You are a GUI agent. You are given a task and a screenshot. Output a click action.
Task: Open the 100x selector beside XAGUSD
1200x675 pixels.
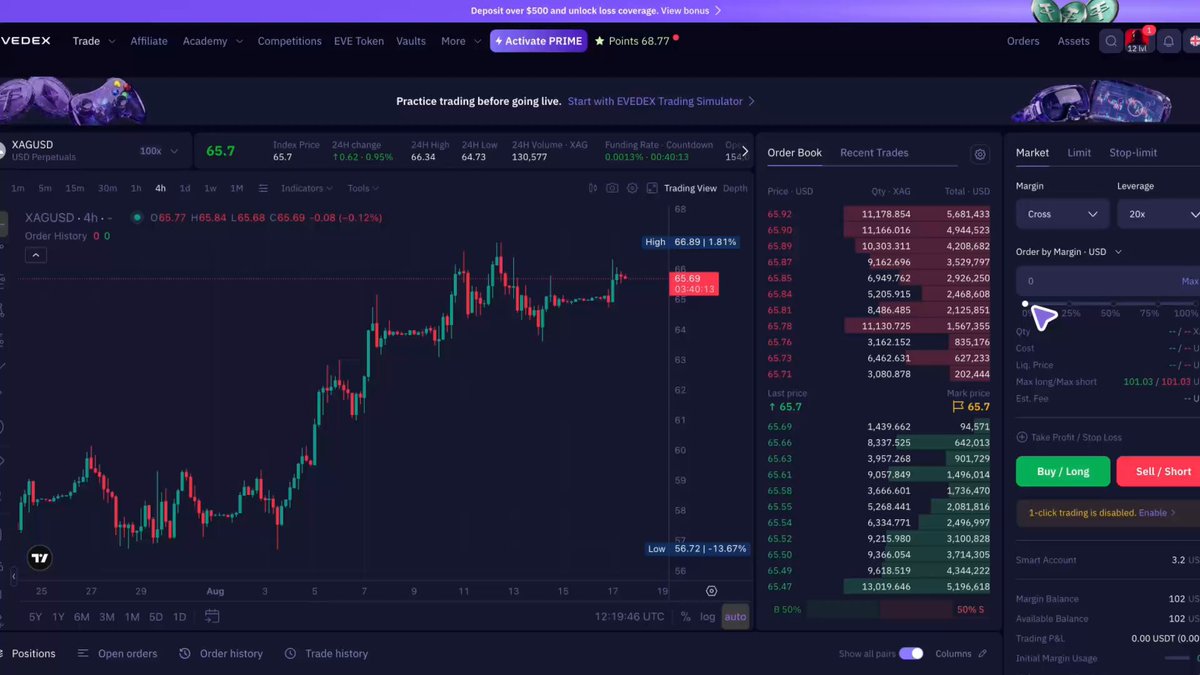pyautogui.click(x=159, y=151)
